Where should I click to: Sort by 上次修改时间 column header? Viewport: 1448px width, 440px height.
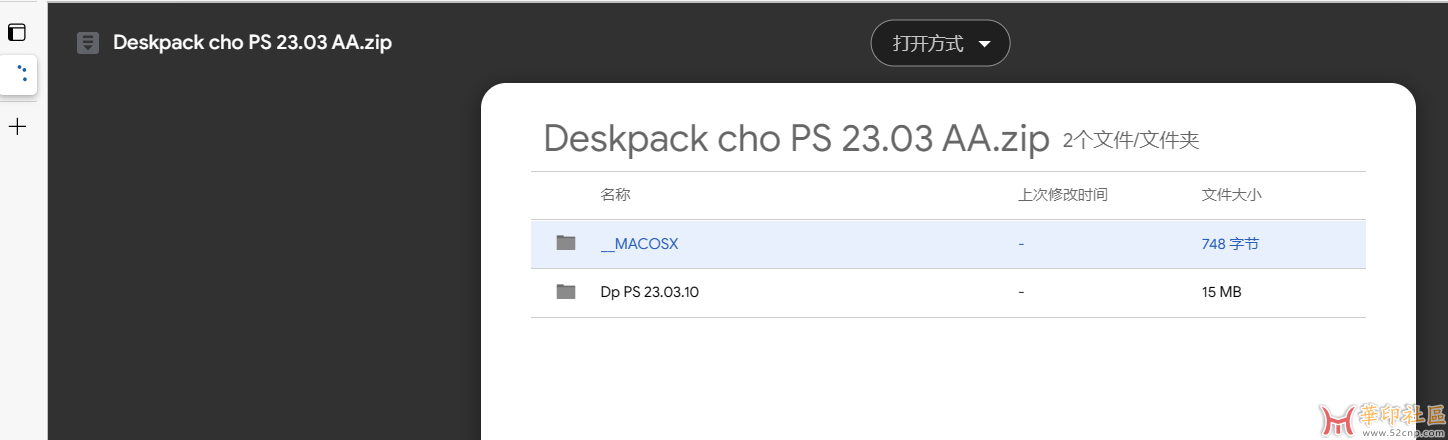[x=1062, y=195]
